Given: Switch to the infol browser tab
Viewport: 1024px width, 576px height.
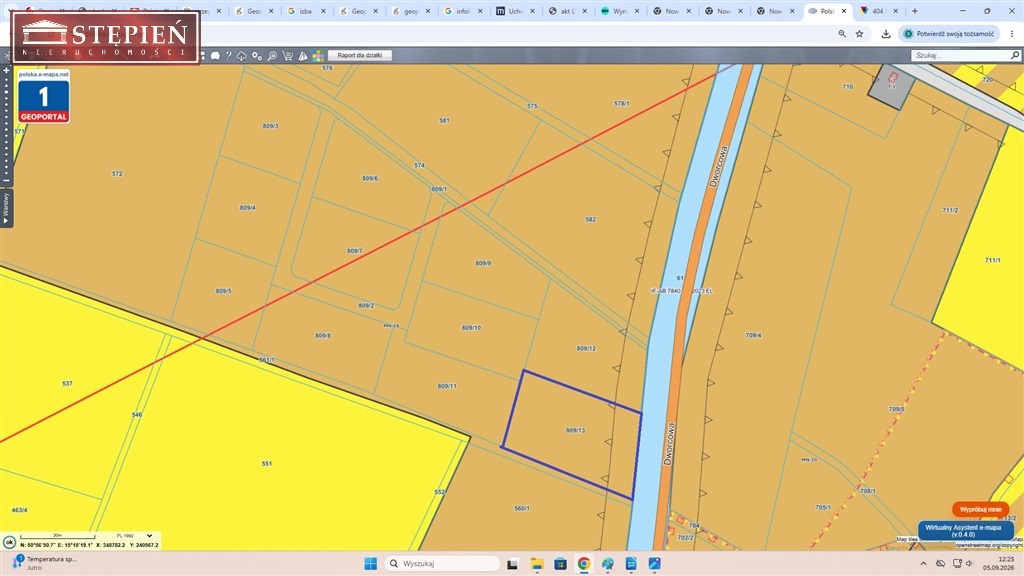Looking at the screenshot, I should [464, 11].
